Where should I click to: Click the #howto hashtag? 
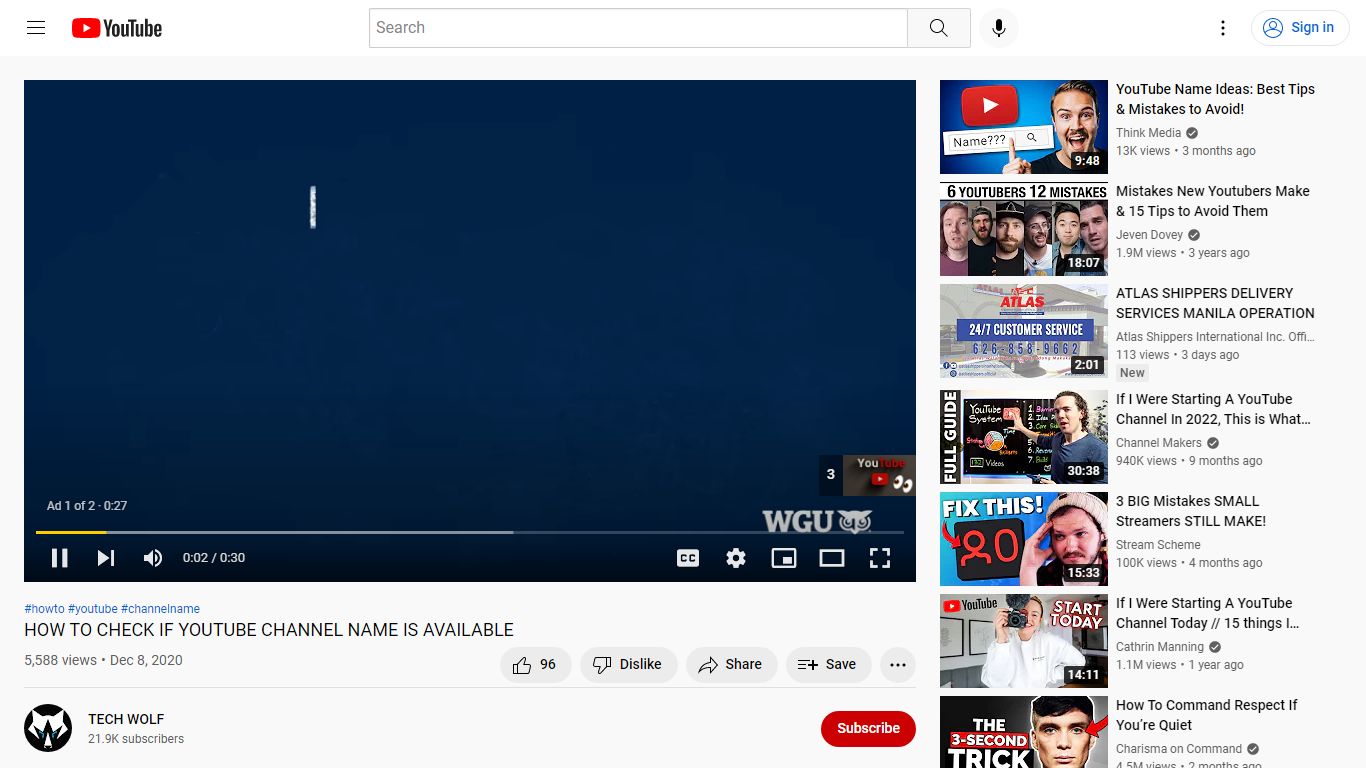click(44, 609)
